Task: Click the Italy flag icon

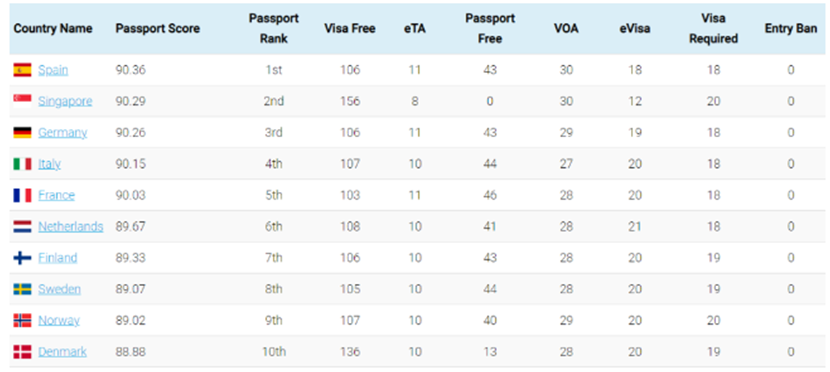Action: 22,164
